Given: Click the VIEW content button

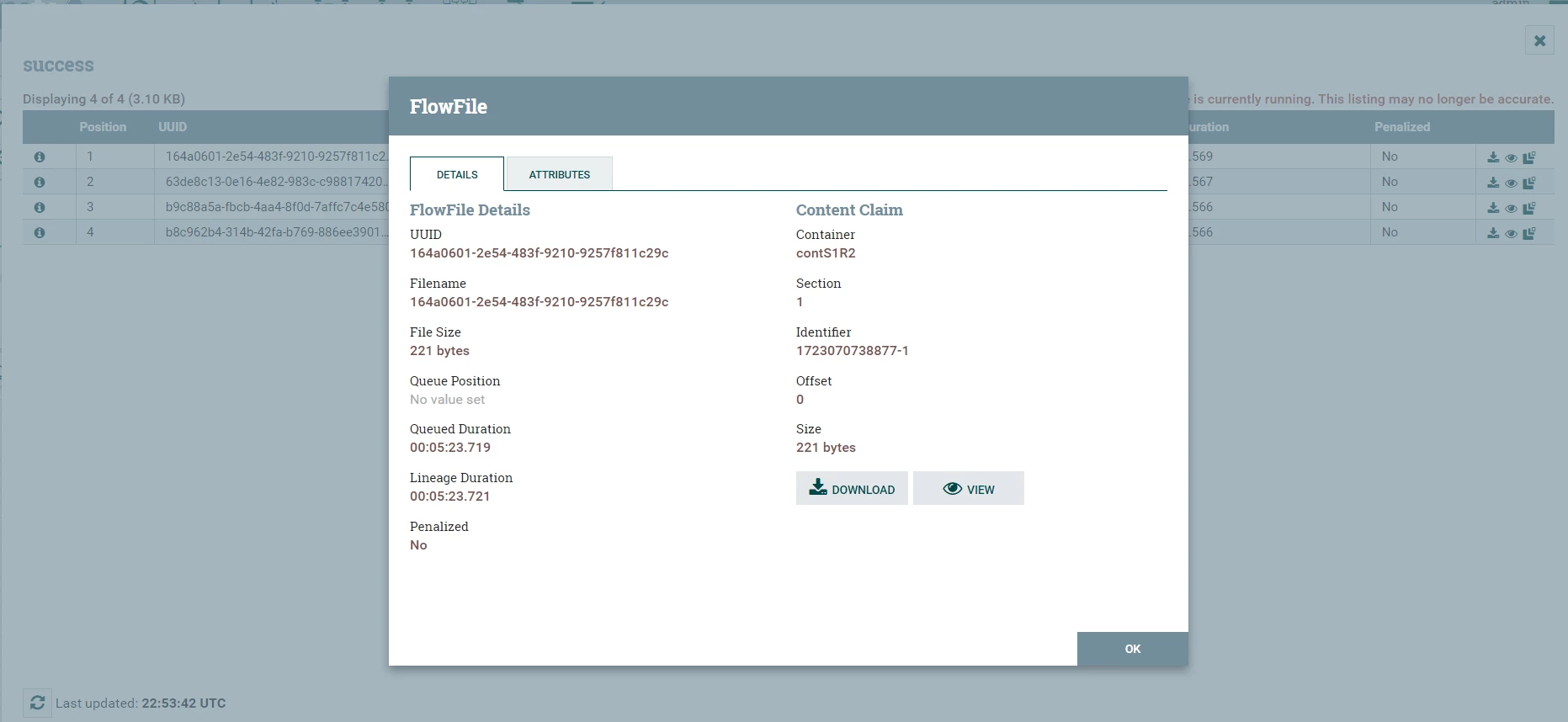Looking at the screenshot, I should (x=969, y=488).
